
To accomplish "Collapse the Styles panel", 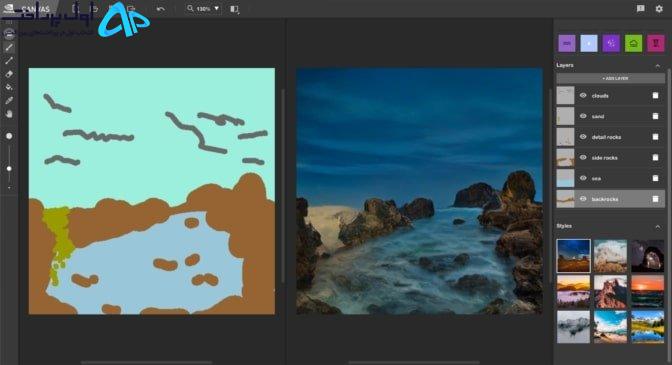I will coord(657,226).
